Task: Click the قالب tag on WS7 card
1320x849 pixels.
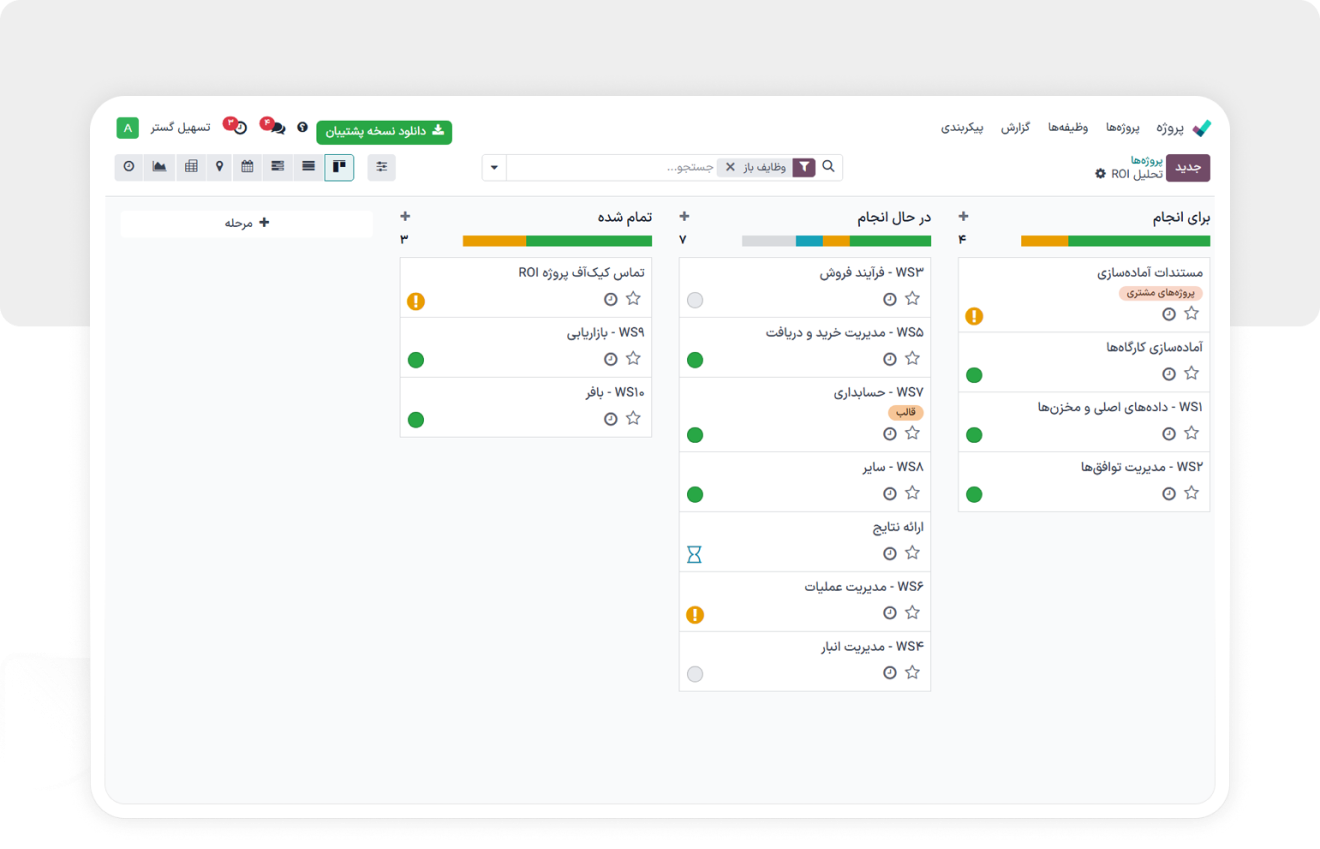Action: [905, 413]
